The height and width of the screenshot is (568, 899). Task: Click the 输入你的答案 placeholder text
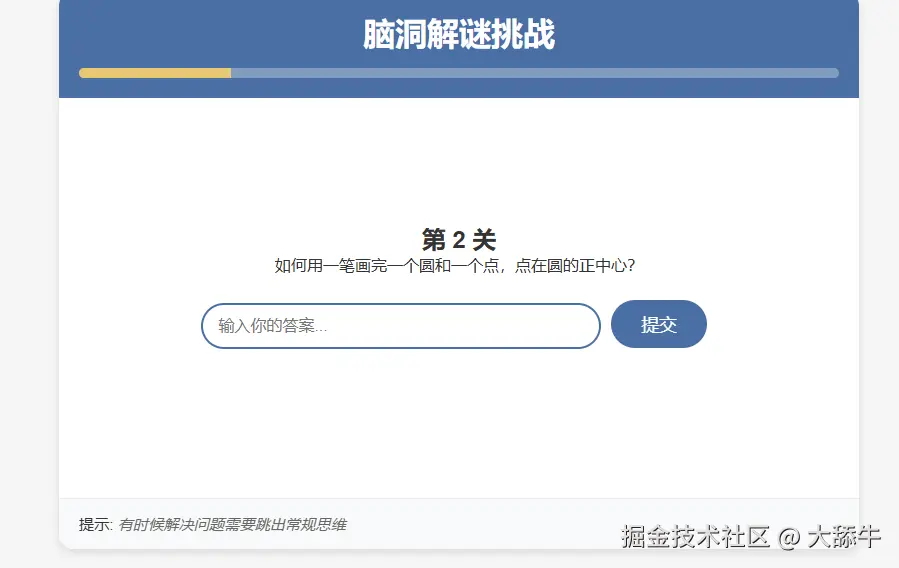pyautogui.click(x=273, y=326)
